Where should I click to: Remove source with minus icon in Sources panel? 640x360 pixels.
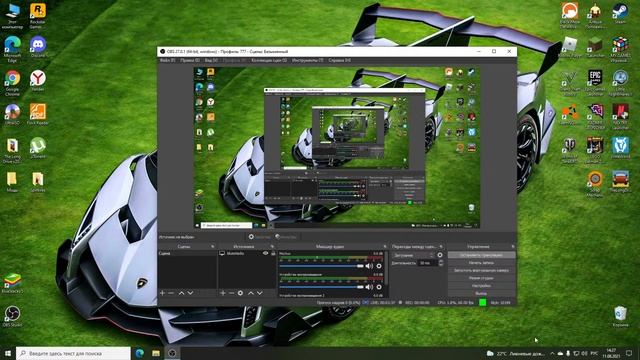coord(231,293)
